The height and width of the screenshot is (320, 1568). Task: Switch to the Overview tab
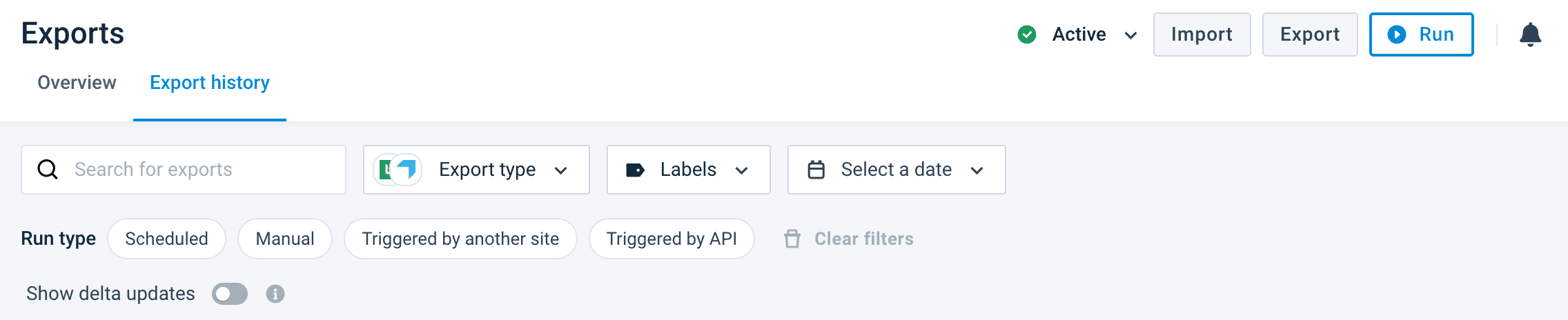[77, 83]
